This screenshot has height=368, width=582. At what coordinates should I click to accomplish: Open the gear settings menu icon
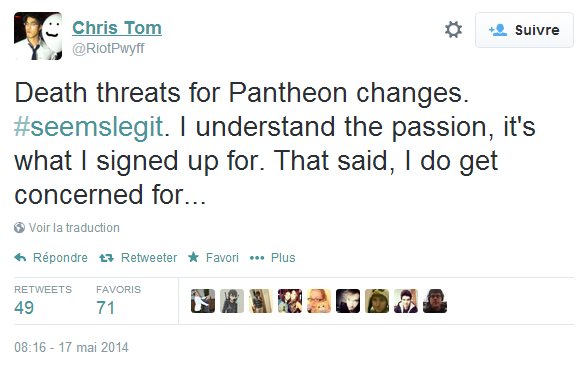454,30
